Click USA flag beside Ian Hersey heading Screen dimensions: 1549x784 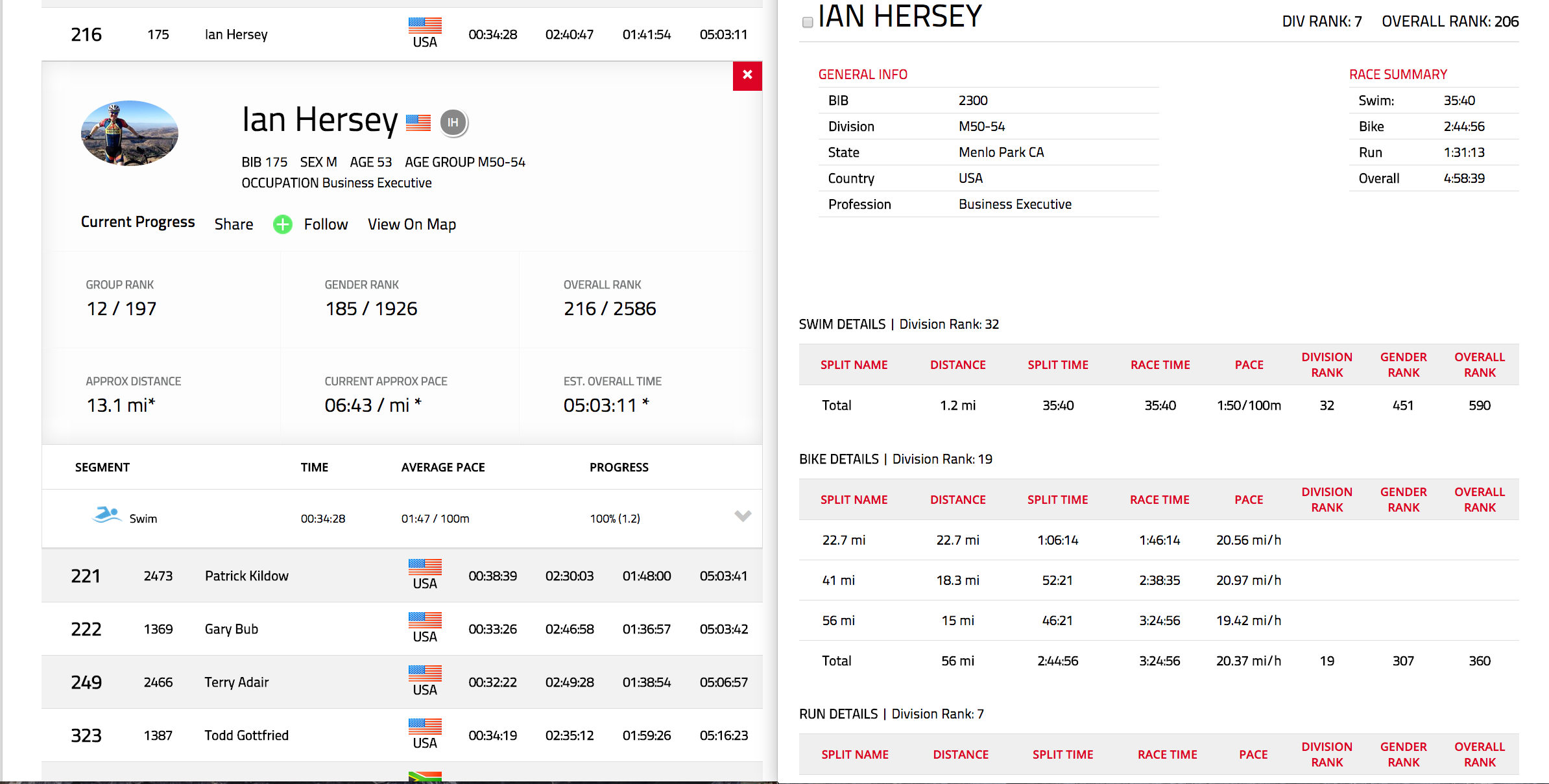click(x=418, y=123)
